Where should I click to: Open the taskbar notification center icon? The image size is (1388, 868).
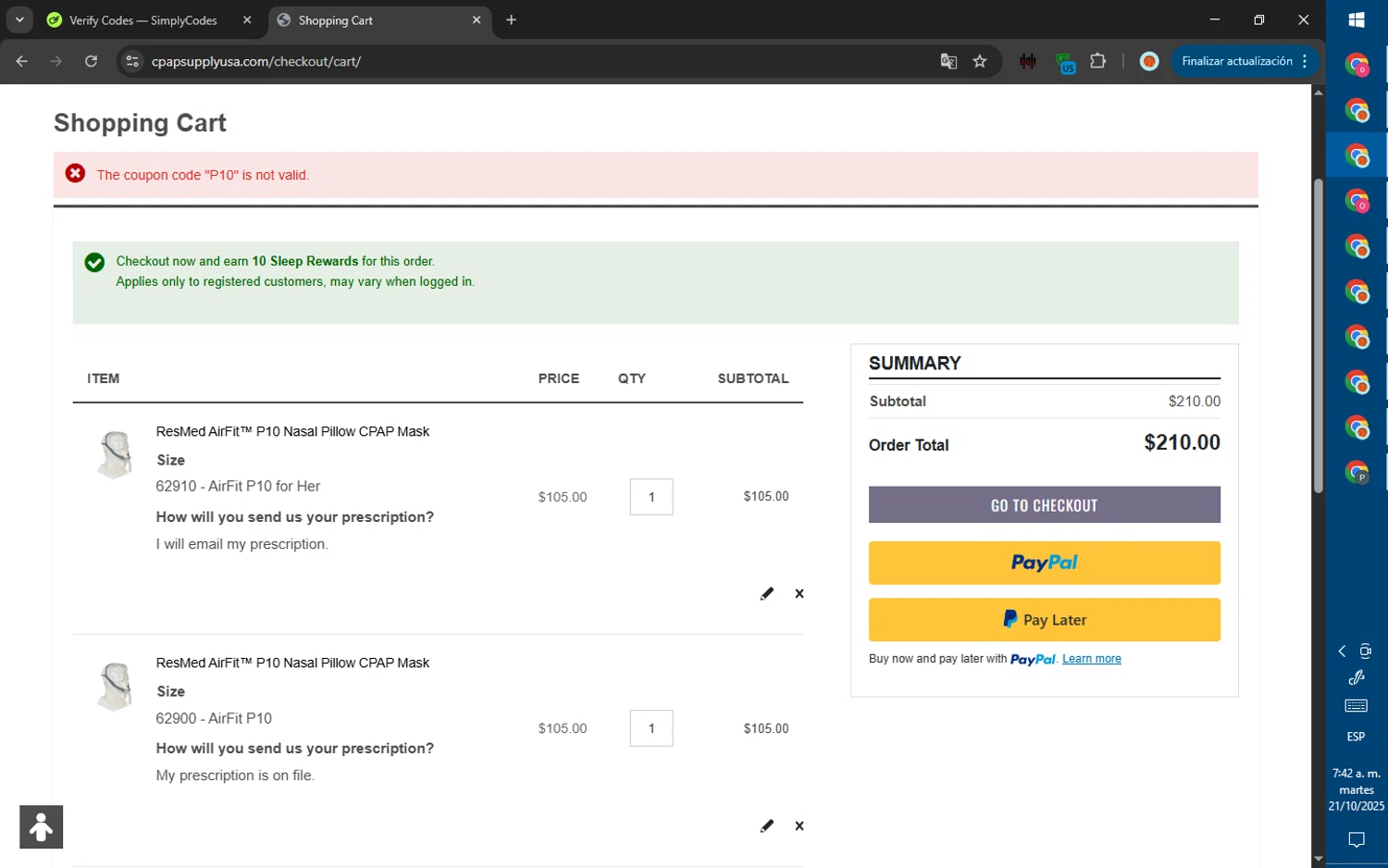pyautogui.click(x=1357, y=840)
